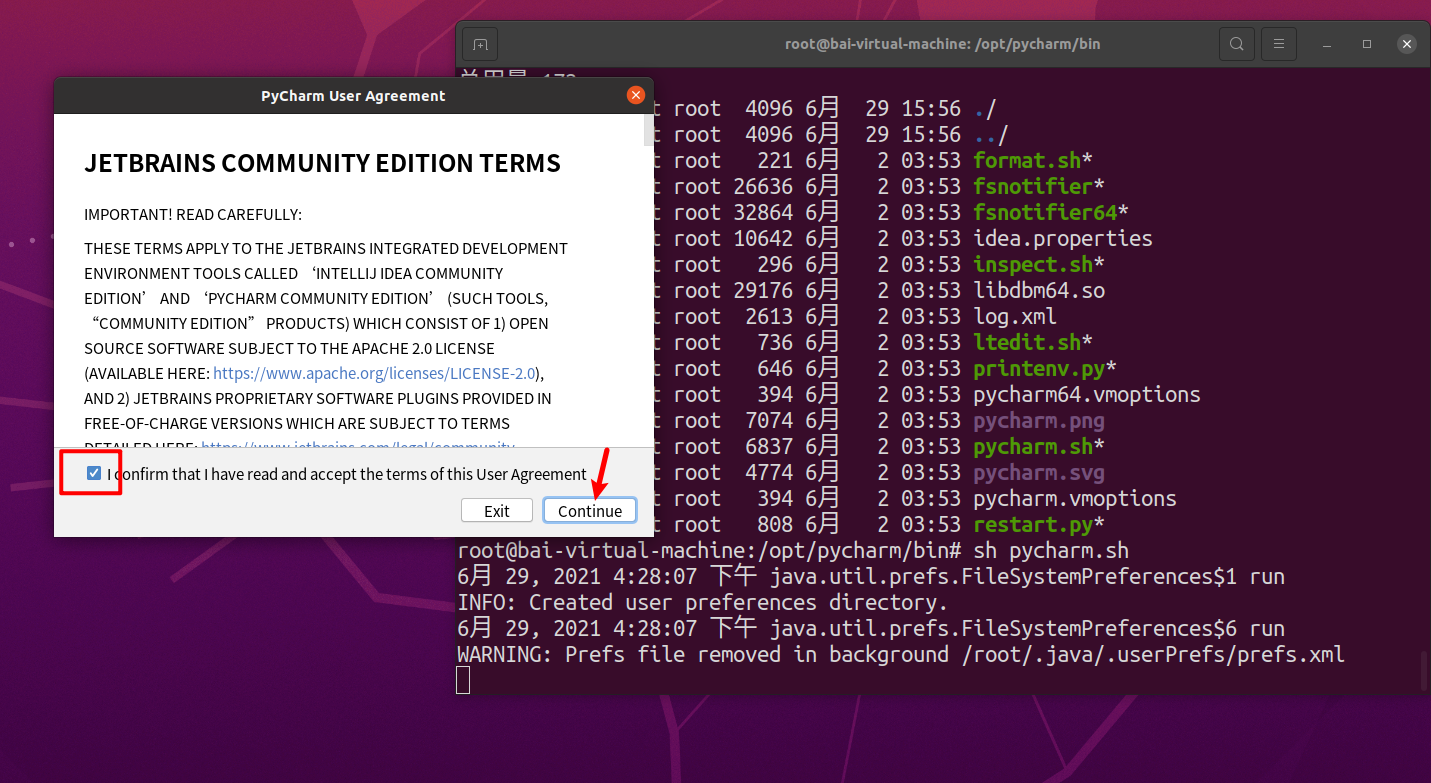This screenshot has height=783, width=1431.
Task: Click the terminal title bar text
Action: [x=943, y=44]
